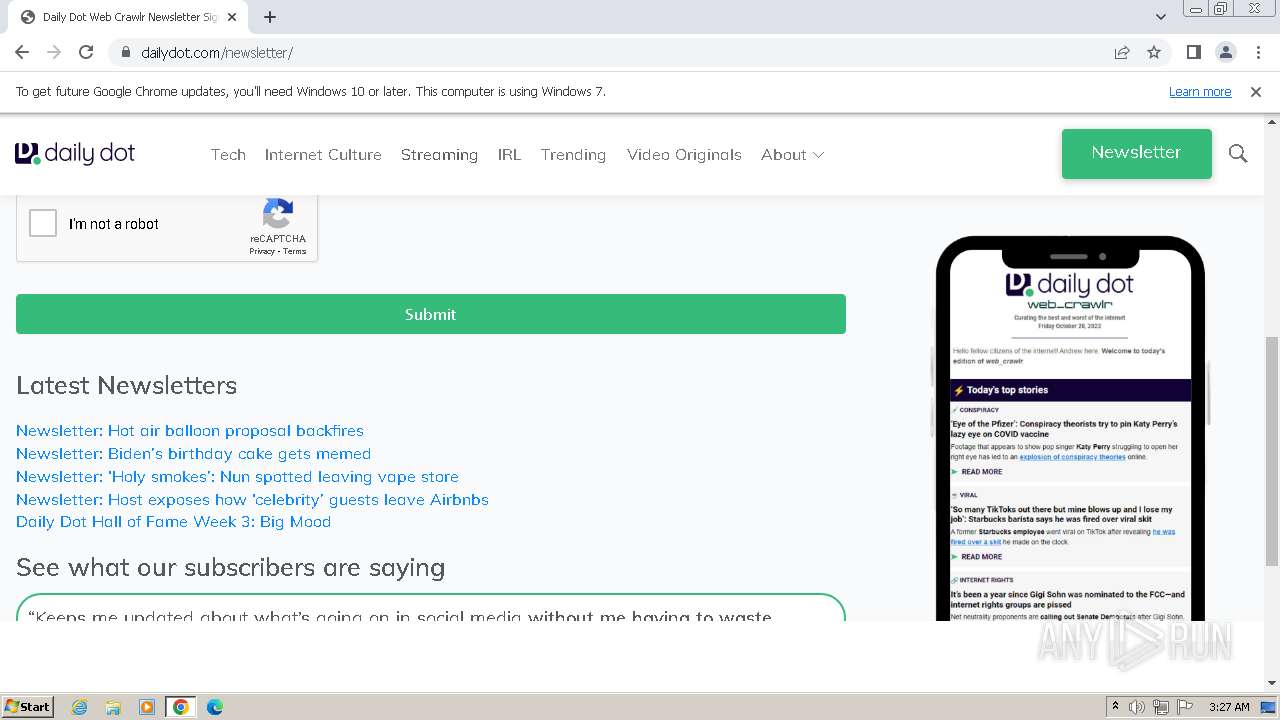Open site search with the magnifier icon
Viewport: 1280px width, 720px height.
pyautogui.click(x=1238, y=153)
